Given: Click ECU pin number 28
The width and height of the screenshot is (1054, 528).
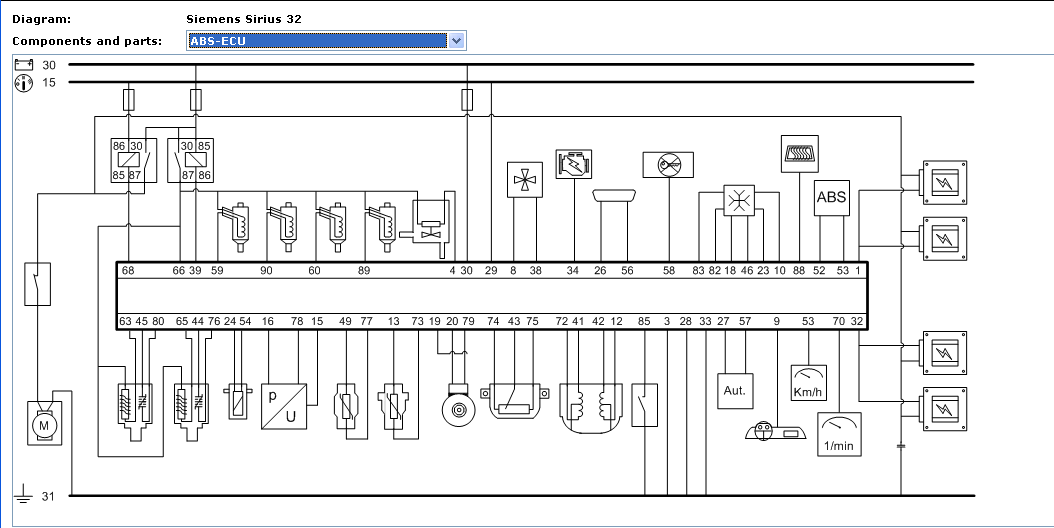Looking at the screenshot, I should tap(686, 322).
